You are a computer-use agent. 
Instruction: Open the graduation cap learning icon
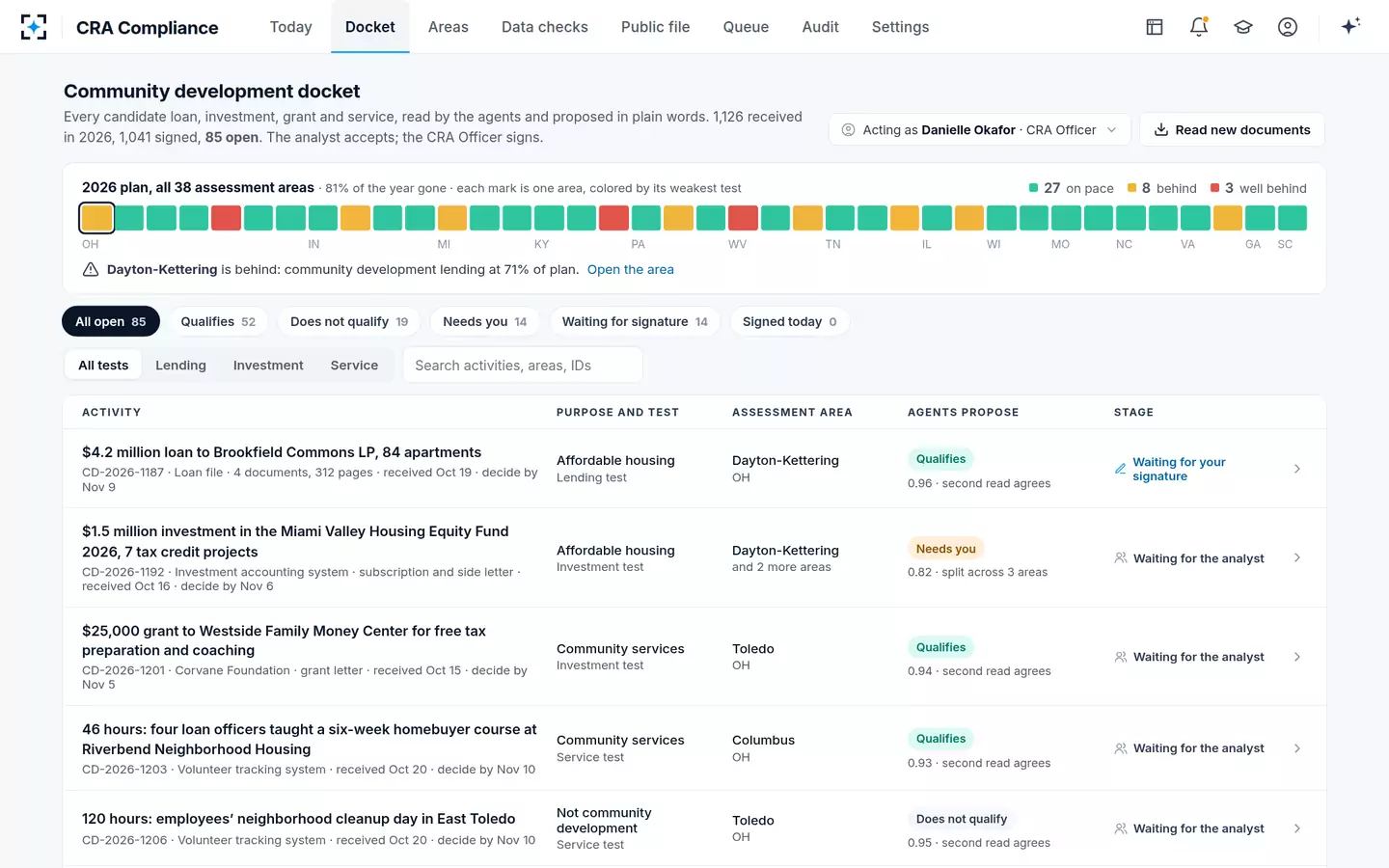[1243, 27]
